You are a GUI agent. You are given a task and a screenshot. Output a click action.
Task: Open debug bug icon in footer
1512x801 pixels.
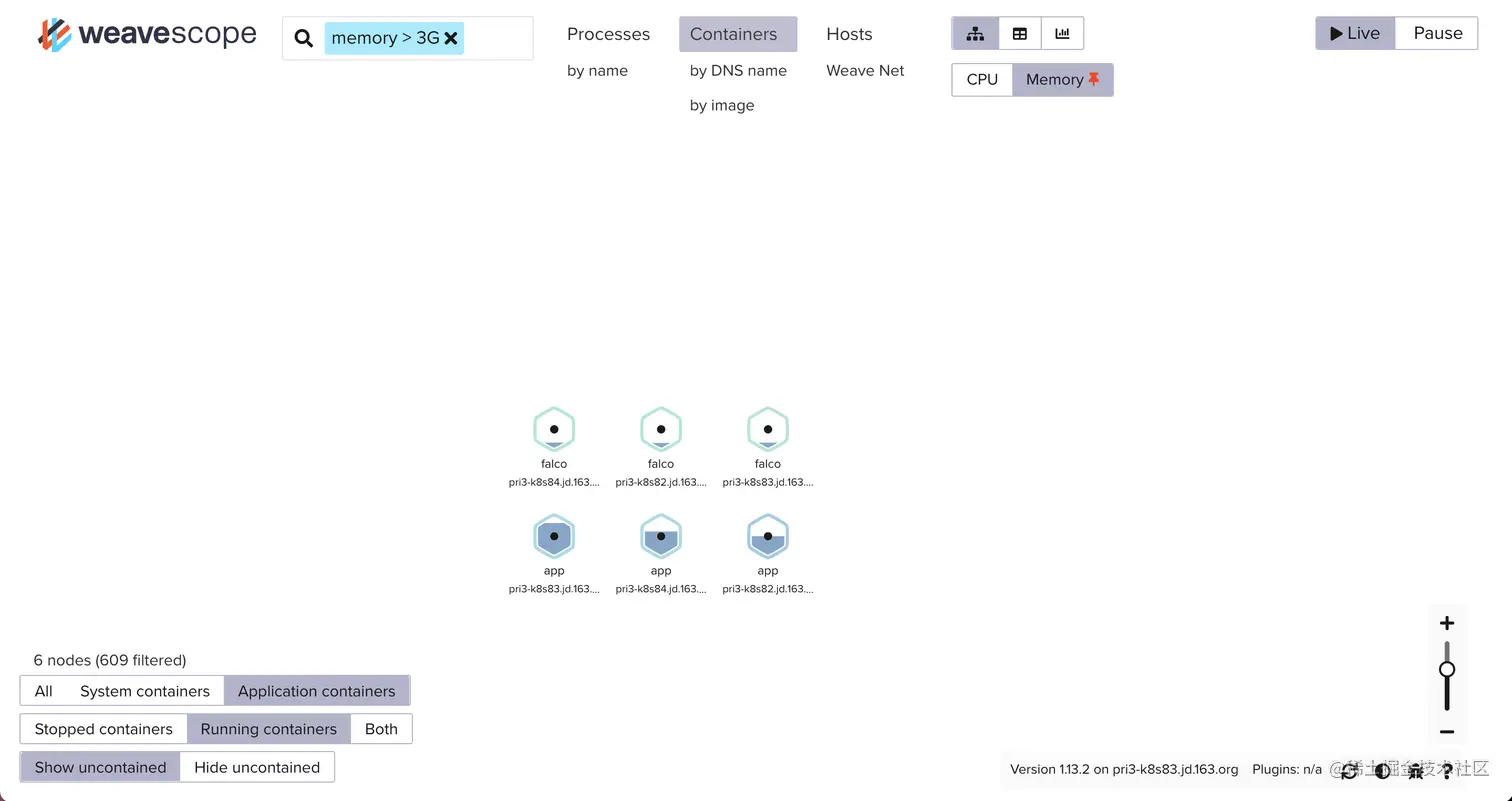(1415, 770)
